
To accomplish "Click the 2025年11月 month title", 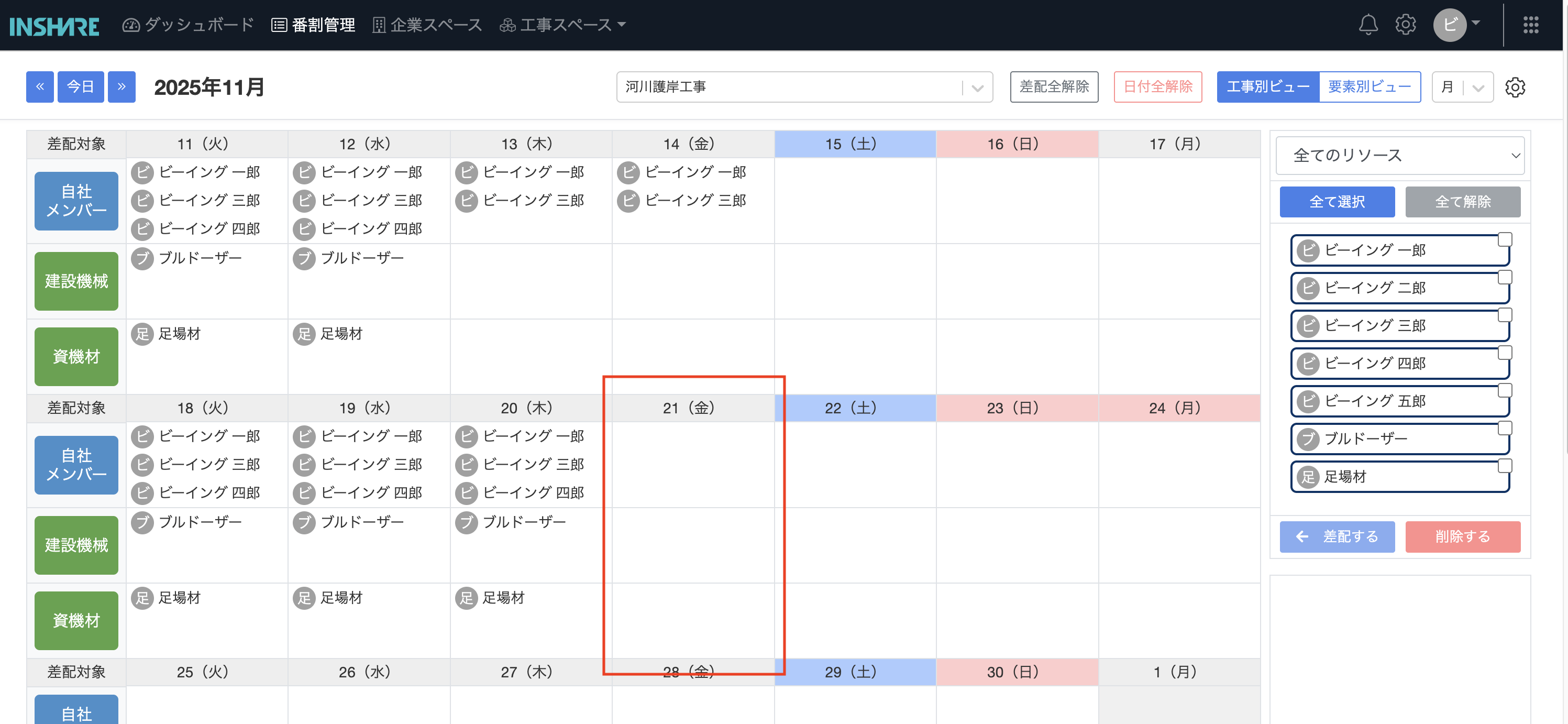I will pyautogui.click(x=209, y=87).
